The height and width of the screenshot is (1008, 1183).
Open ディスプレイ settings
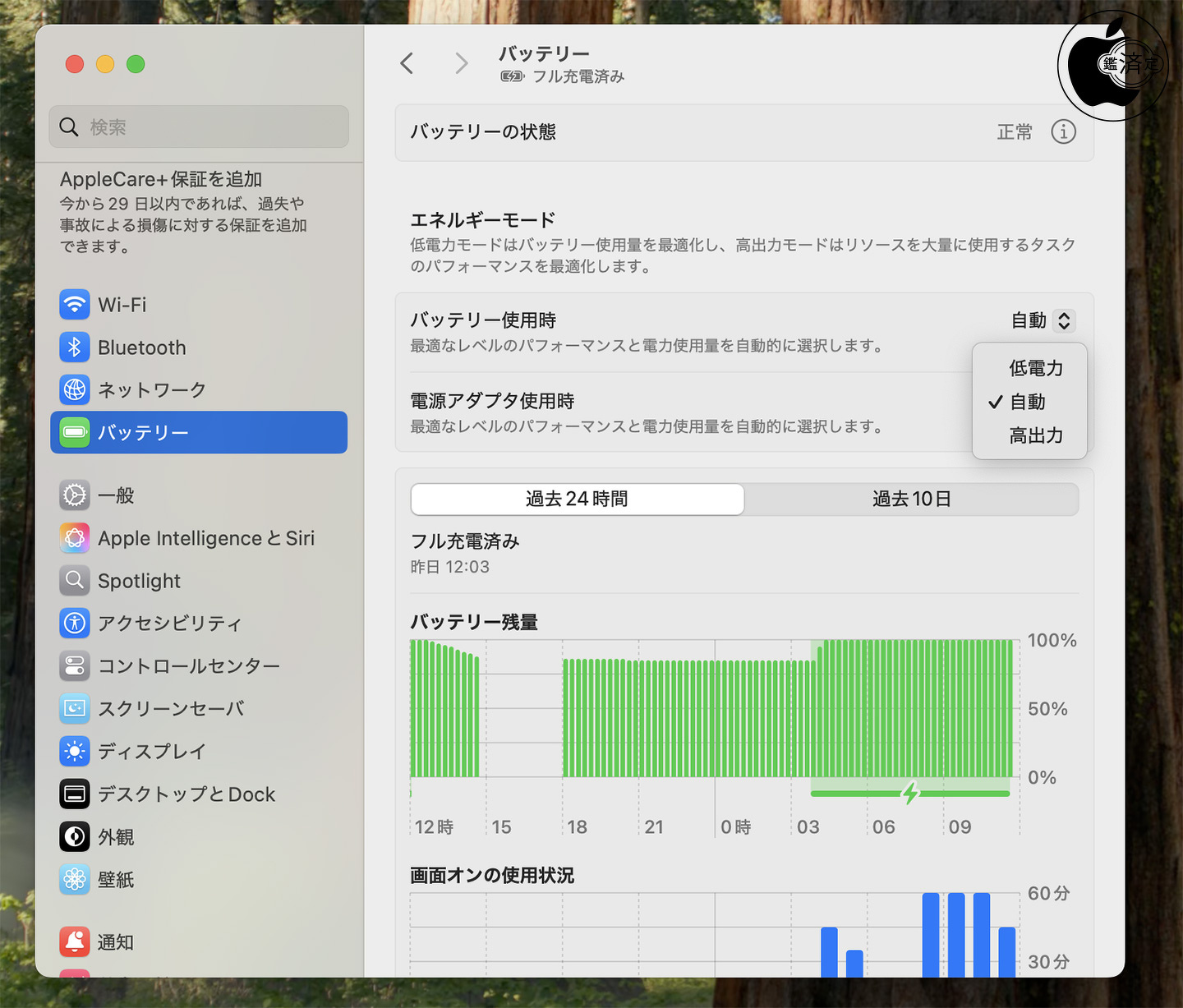click(x=151, y=752)
